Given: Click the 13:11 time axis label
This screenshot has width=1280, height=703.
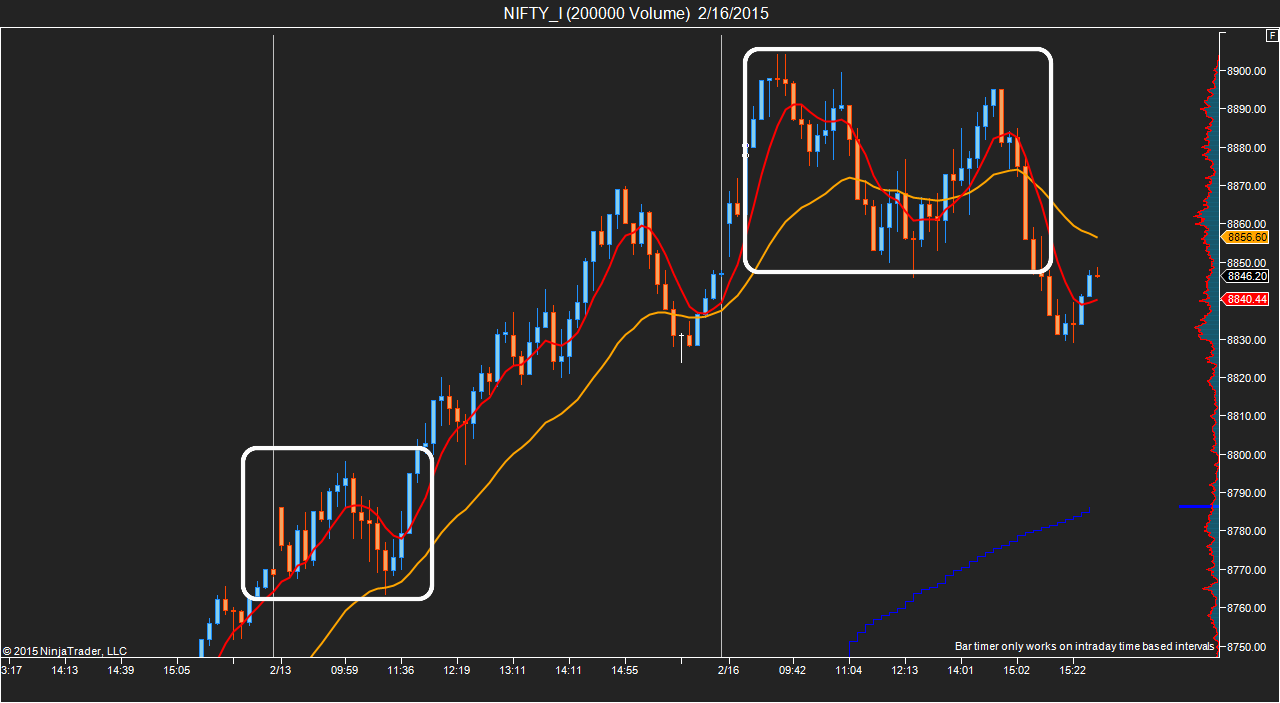Looking at the screenshot, I should (513, 670).
